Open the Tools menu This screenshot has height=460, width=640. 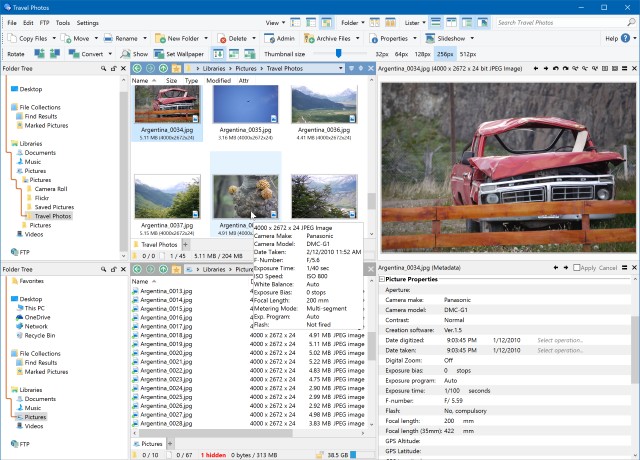(x=63, y=23)
